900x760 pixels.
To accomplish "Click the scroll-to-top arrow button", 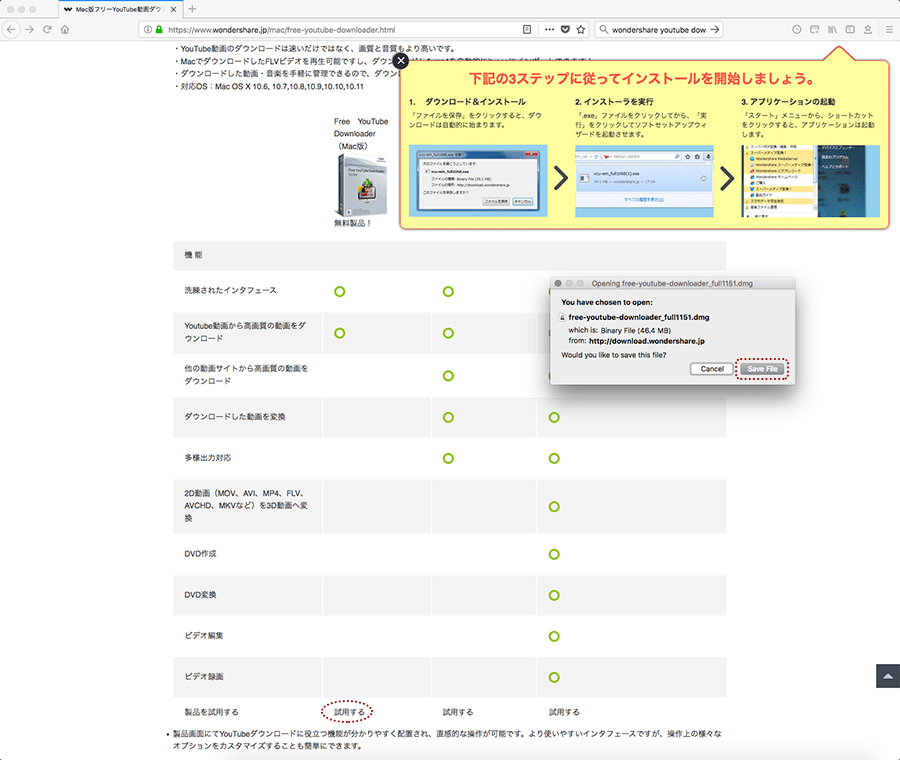I will coord(887,676).
